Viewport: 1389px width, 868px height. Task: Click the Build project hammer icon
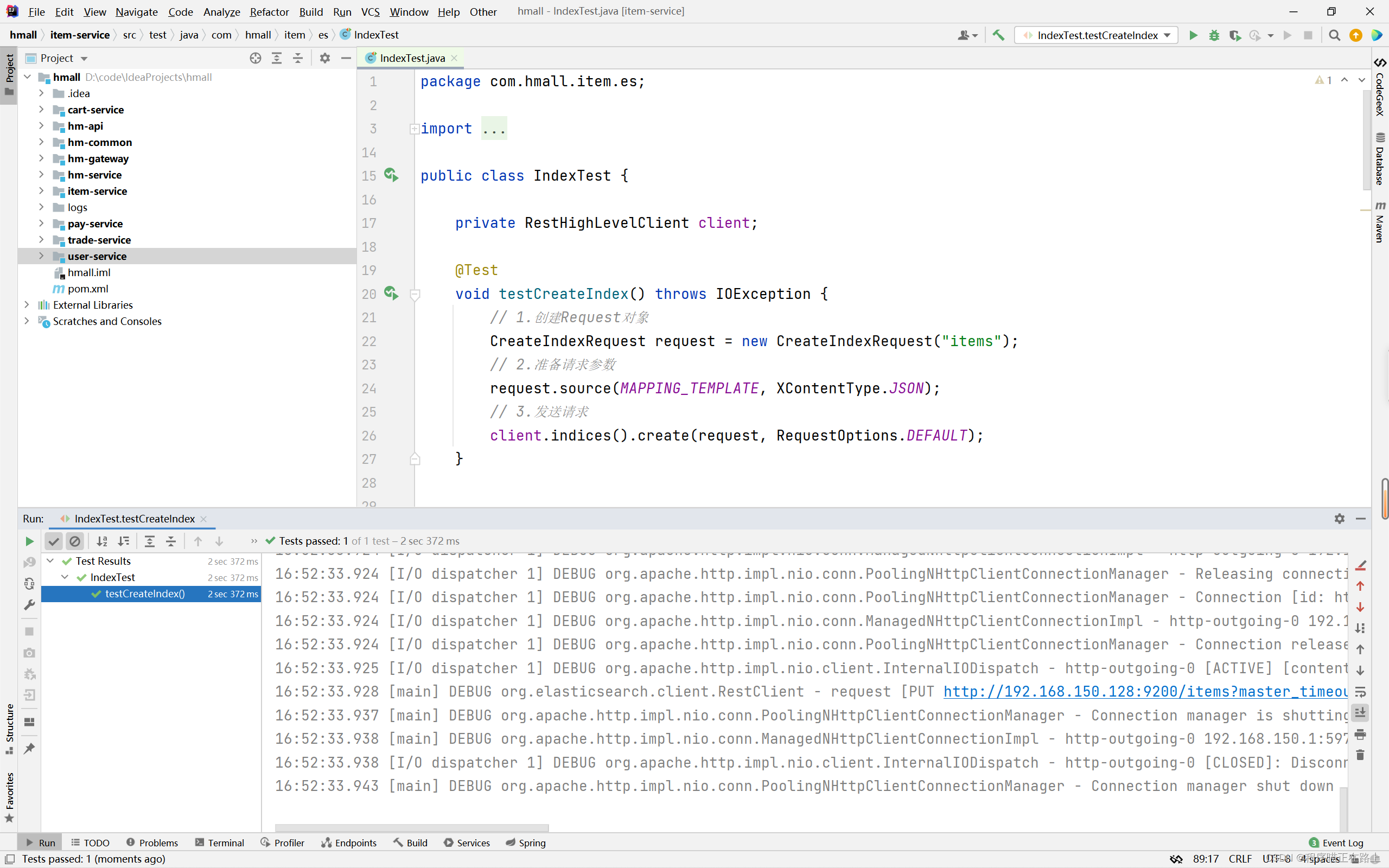tap(998, 35)
